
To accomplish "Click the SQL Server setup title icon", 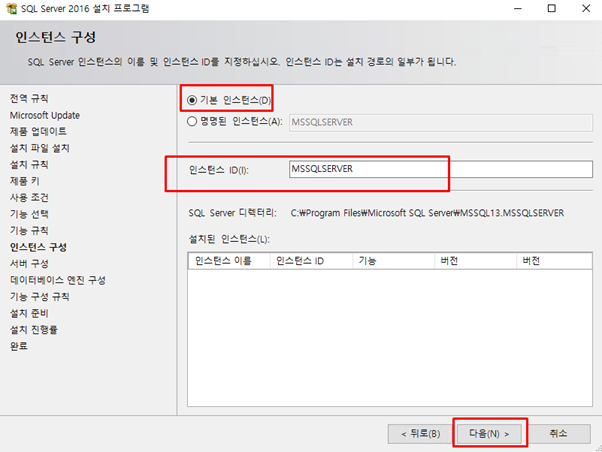I will (12, 8).
